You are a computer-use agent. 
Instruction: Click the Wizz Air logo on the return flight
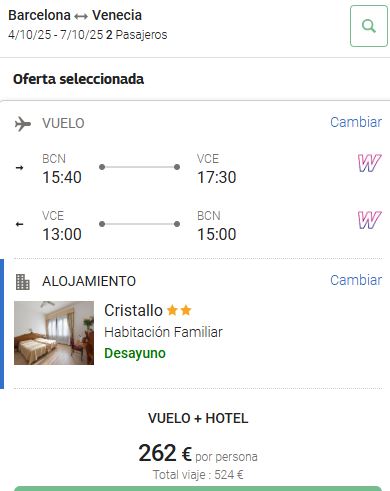click(369, 220)
